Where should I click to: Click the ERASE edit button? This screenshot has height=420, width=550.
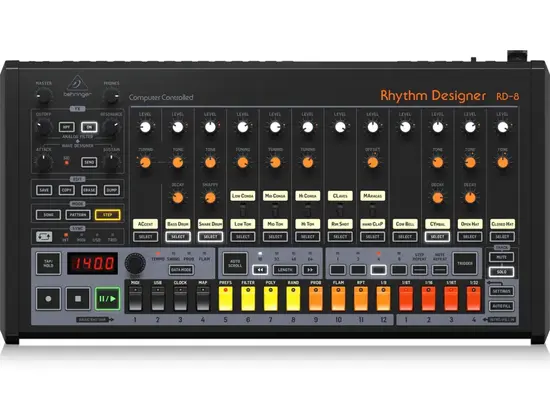tap(89, 190)
